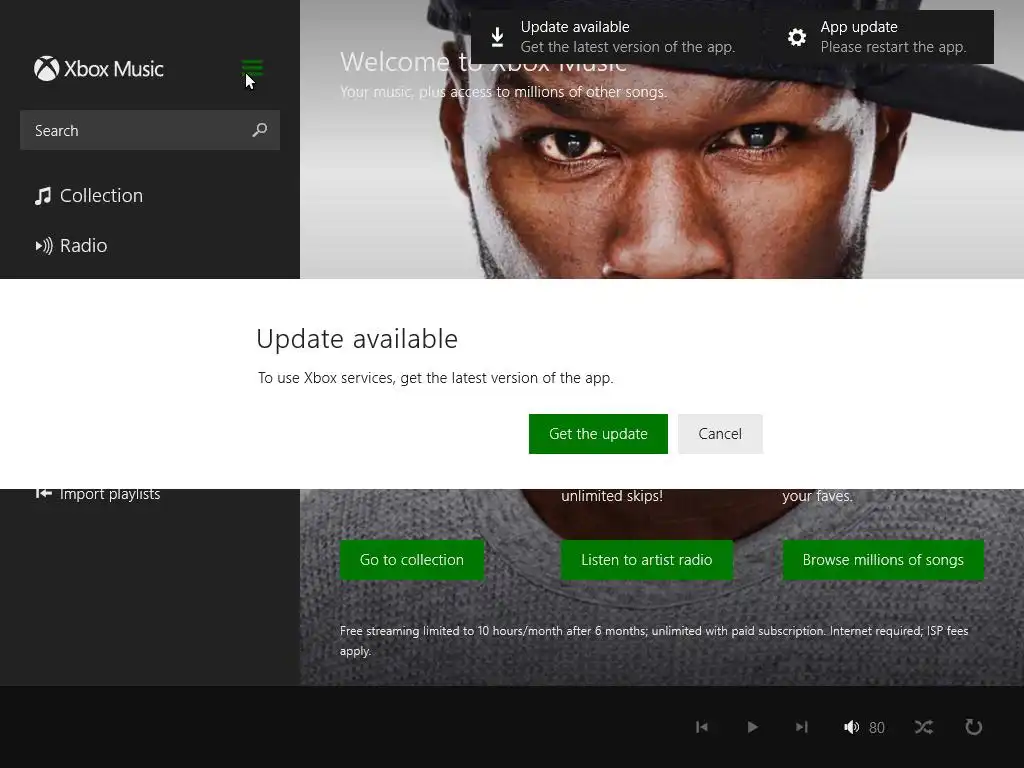Open Radio in the sidebar

(71, 246)
